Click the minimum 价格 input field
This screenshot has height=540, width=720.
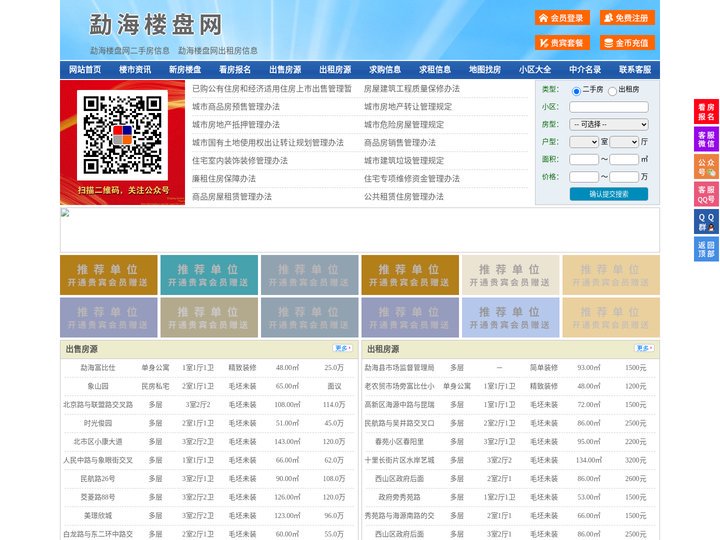(584, 177)
